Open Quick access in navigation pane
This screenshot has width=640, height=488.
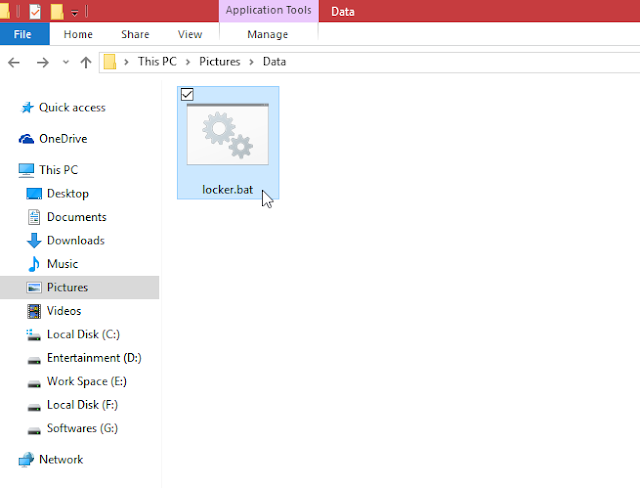pyautogui.click(x=72, y=108)
